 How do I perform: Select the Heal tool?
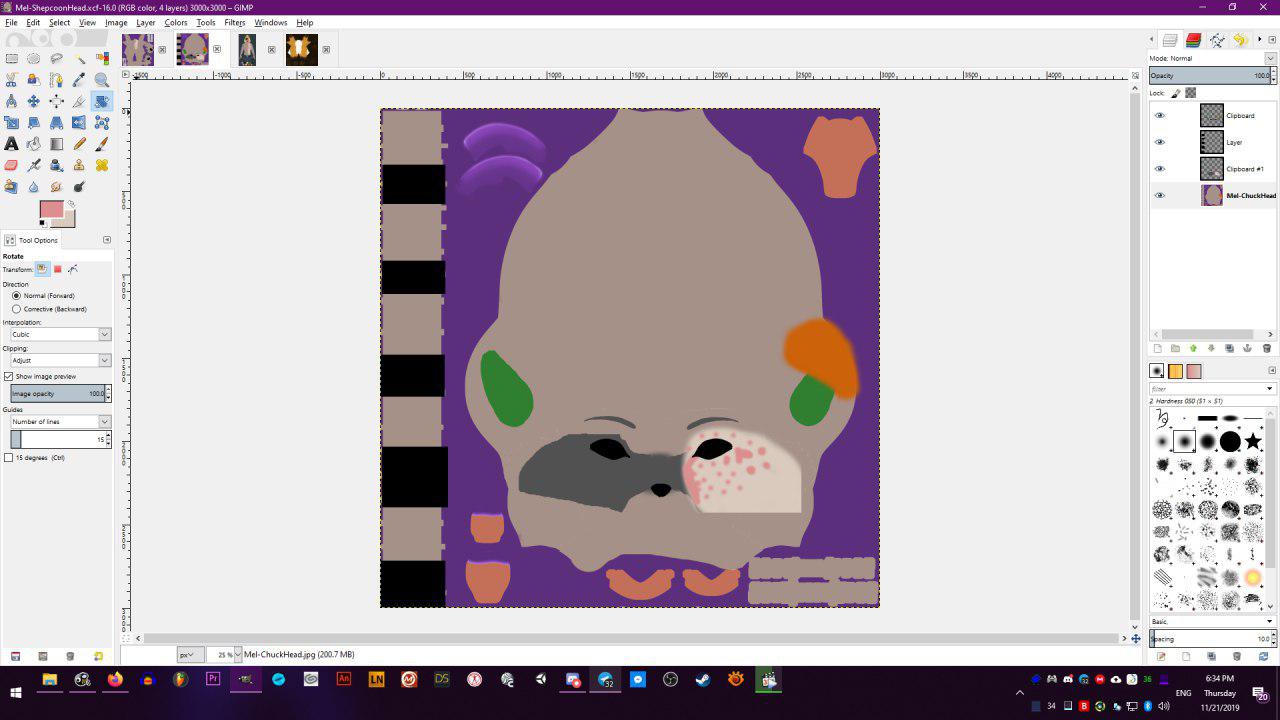(x=101, y=165)
